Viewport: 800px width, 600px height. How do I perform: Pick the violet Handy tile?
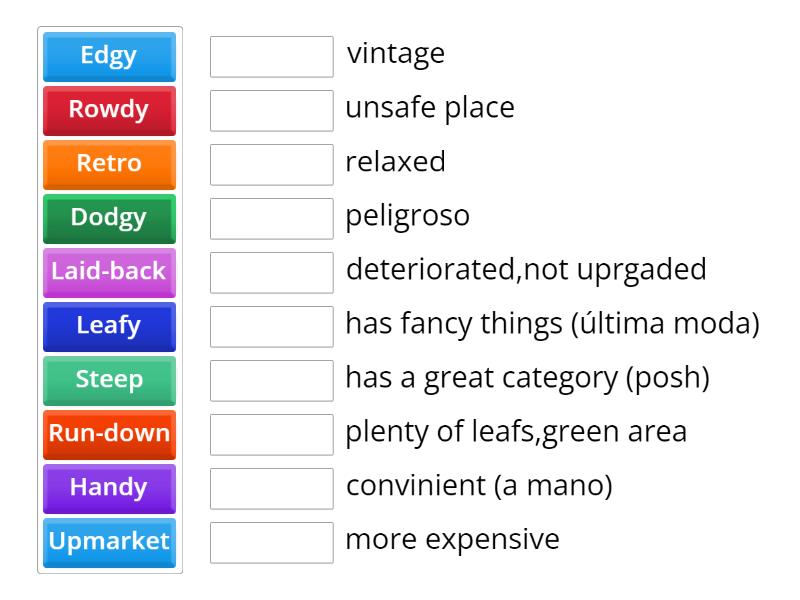point(109,488)
